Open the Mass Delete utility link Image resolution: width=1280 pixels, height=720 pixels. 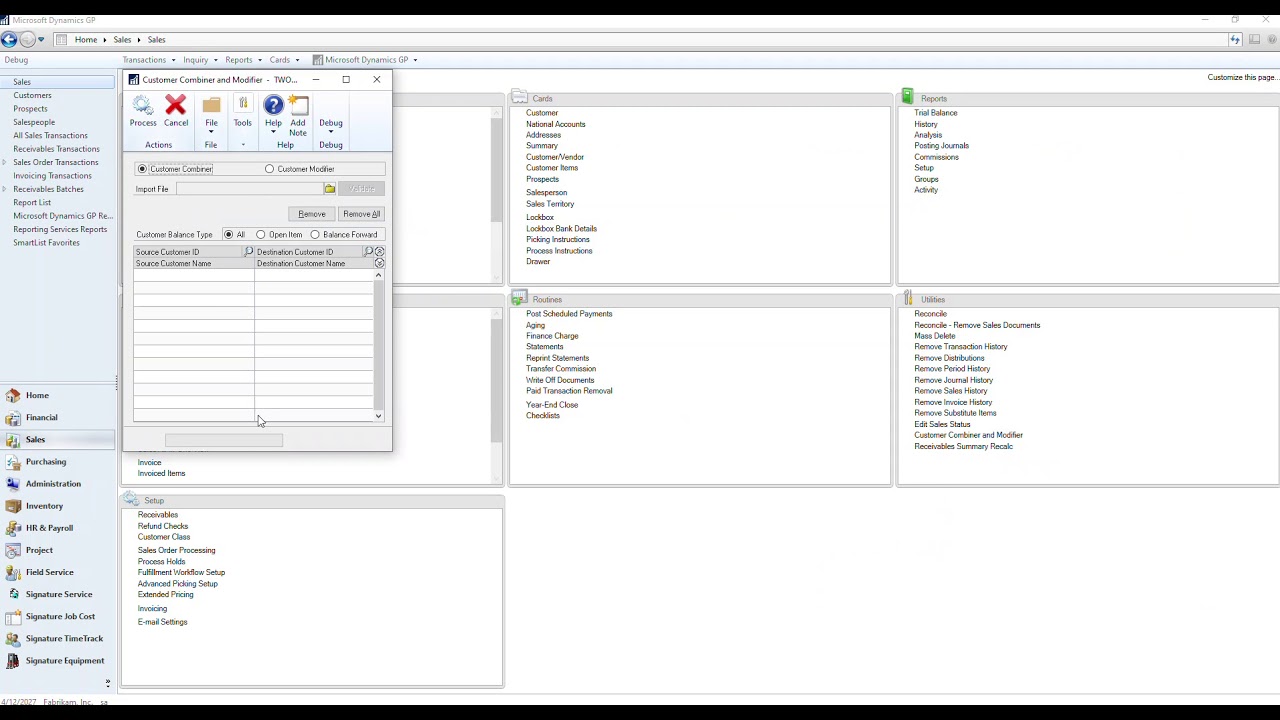click(934, 336)
